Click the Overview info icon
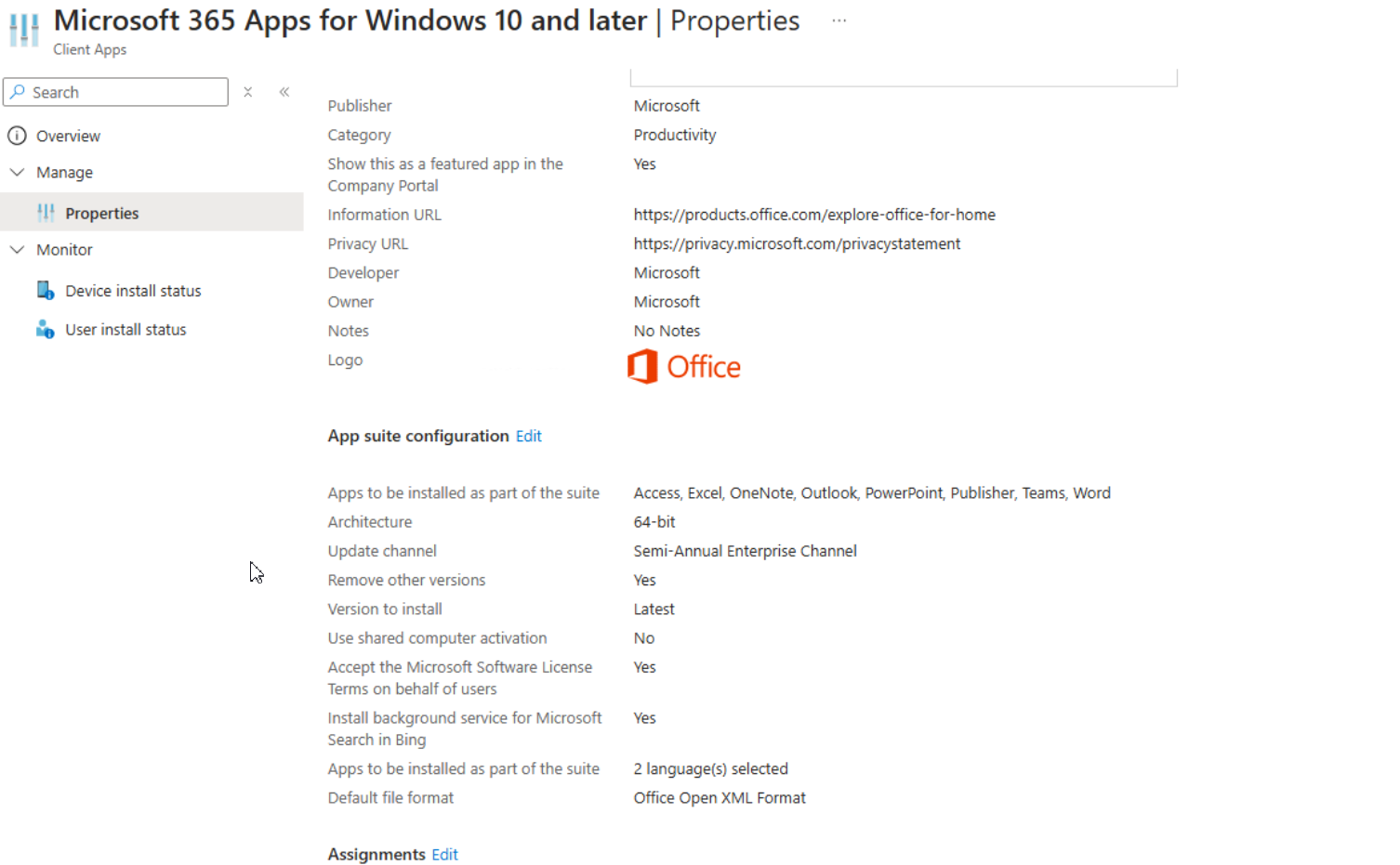The height and width of the screenshot is (865, 1400). pyautogui.click(x=17, y=136)
